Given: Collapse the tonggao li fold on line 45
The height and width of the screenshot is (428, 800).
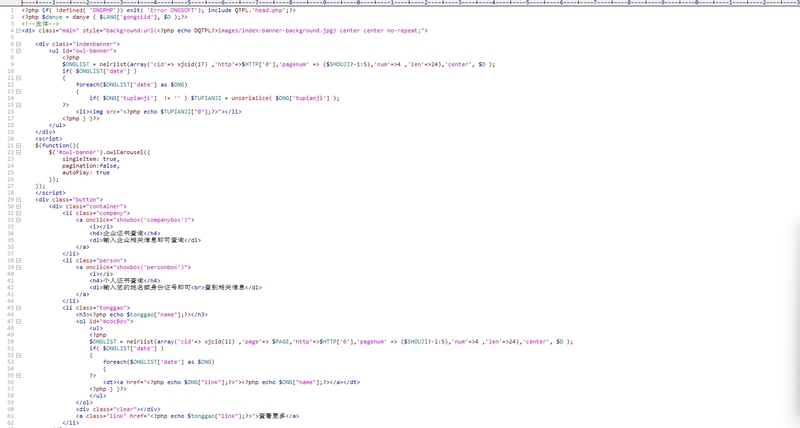Looking at the screenshot, I should click(x=18, y=308).
